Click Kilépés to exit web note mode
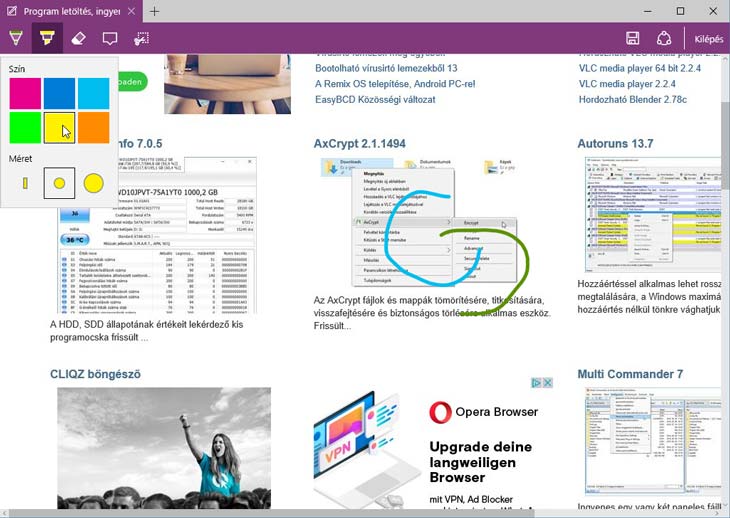Viewport: 730px width, 518px height. click(708, 38)
